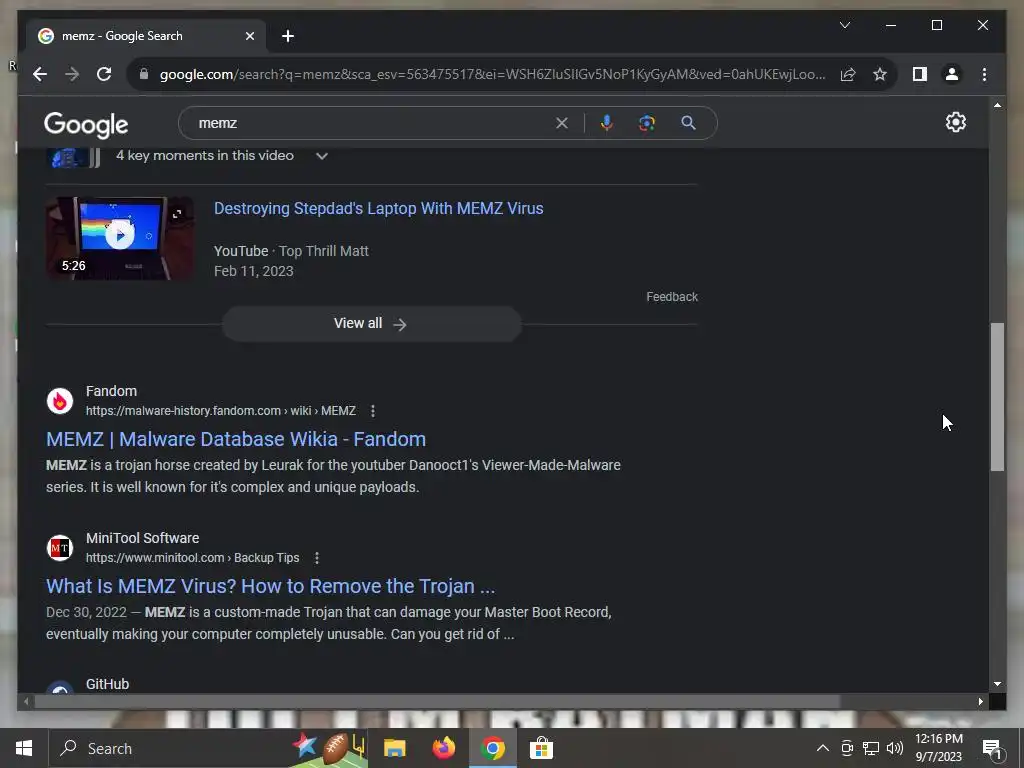The width and height of the screenshot is (1024, 768).
Task: Click View all videos button
Action: pos(371,323)
